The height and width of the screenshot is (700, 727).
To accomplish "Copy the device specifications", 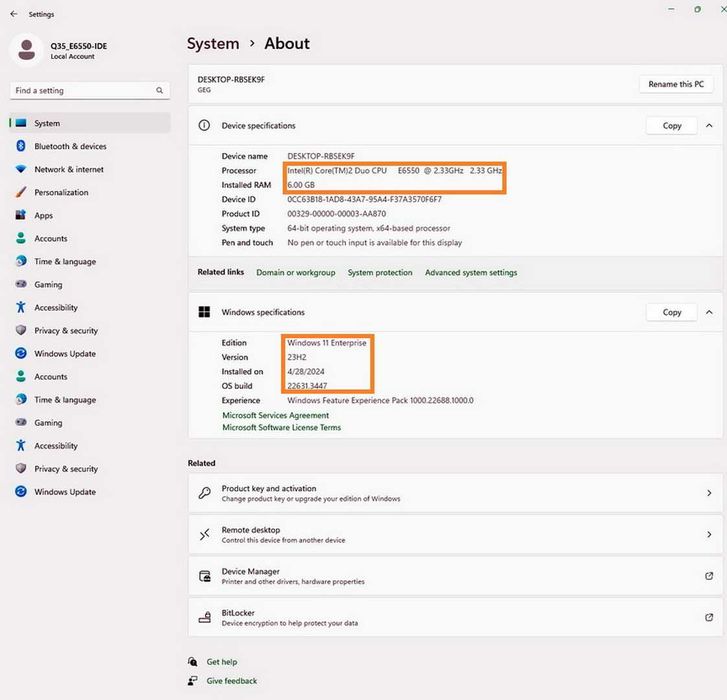I will click(x=672, y=126).
